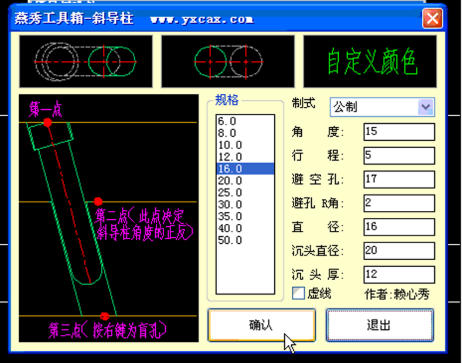The width and height of the screenshot is (462, 363).
Task: Click the 沉头厚 counterbore thickness field
Action: [399, 275]
